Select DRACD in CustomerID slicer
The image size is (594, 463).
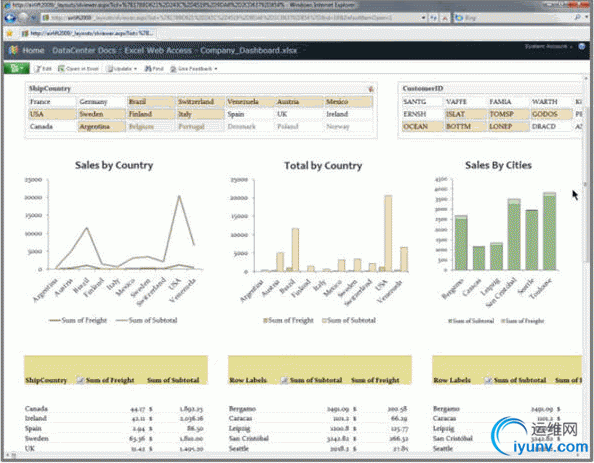point(551,127)
